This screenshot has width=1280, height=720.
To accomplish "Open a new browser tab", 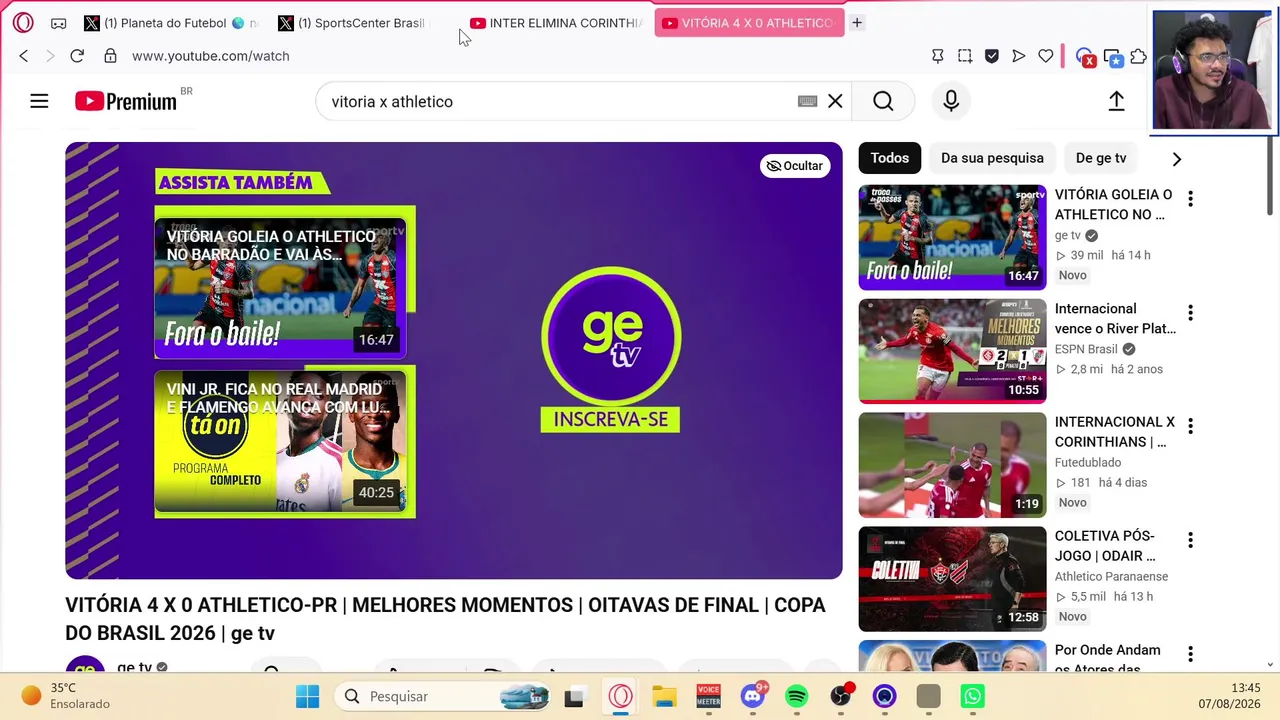I will click(x=857, y=23).
